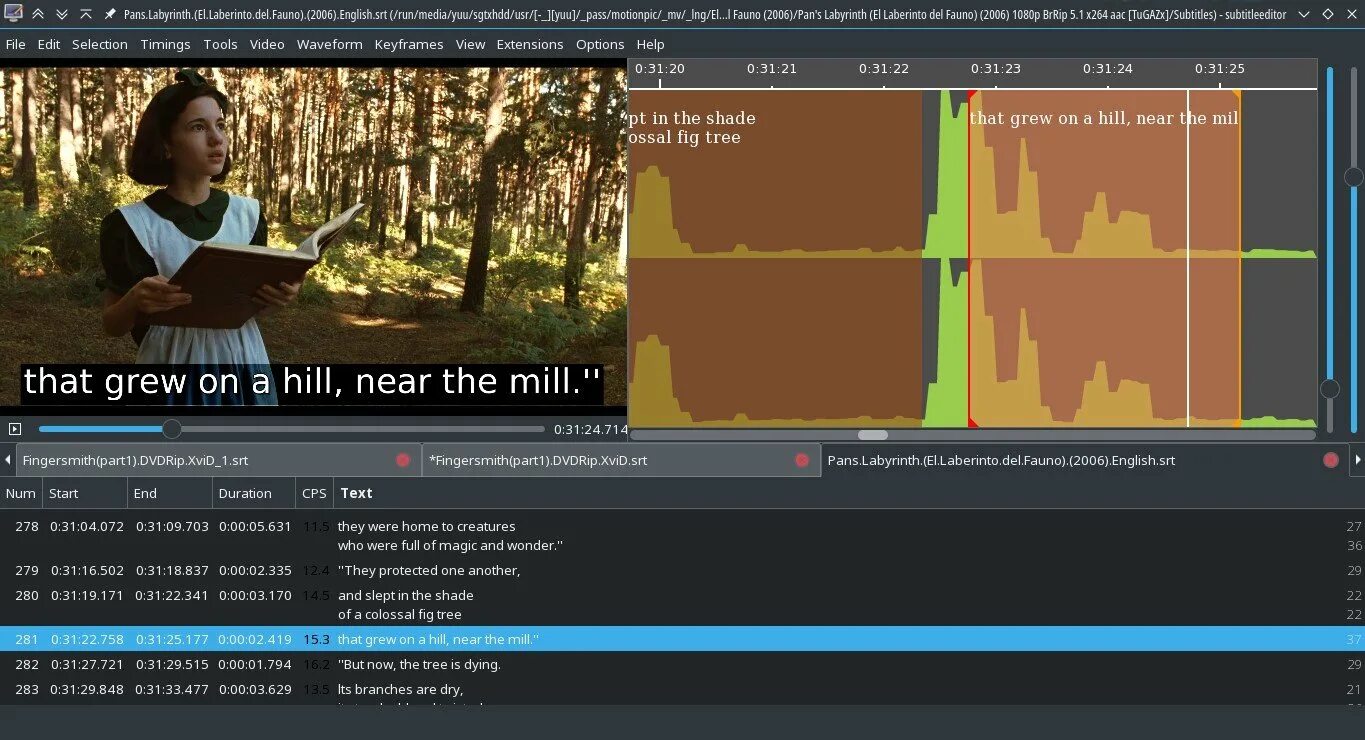Click the video play button below the preview
Image resolution: width=1365 pixels, height=740 pixels.
(14, 429)
